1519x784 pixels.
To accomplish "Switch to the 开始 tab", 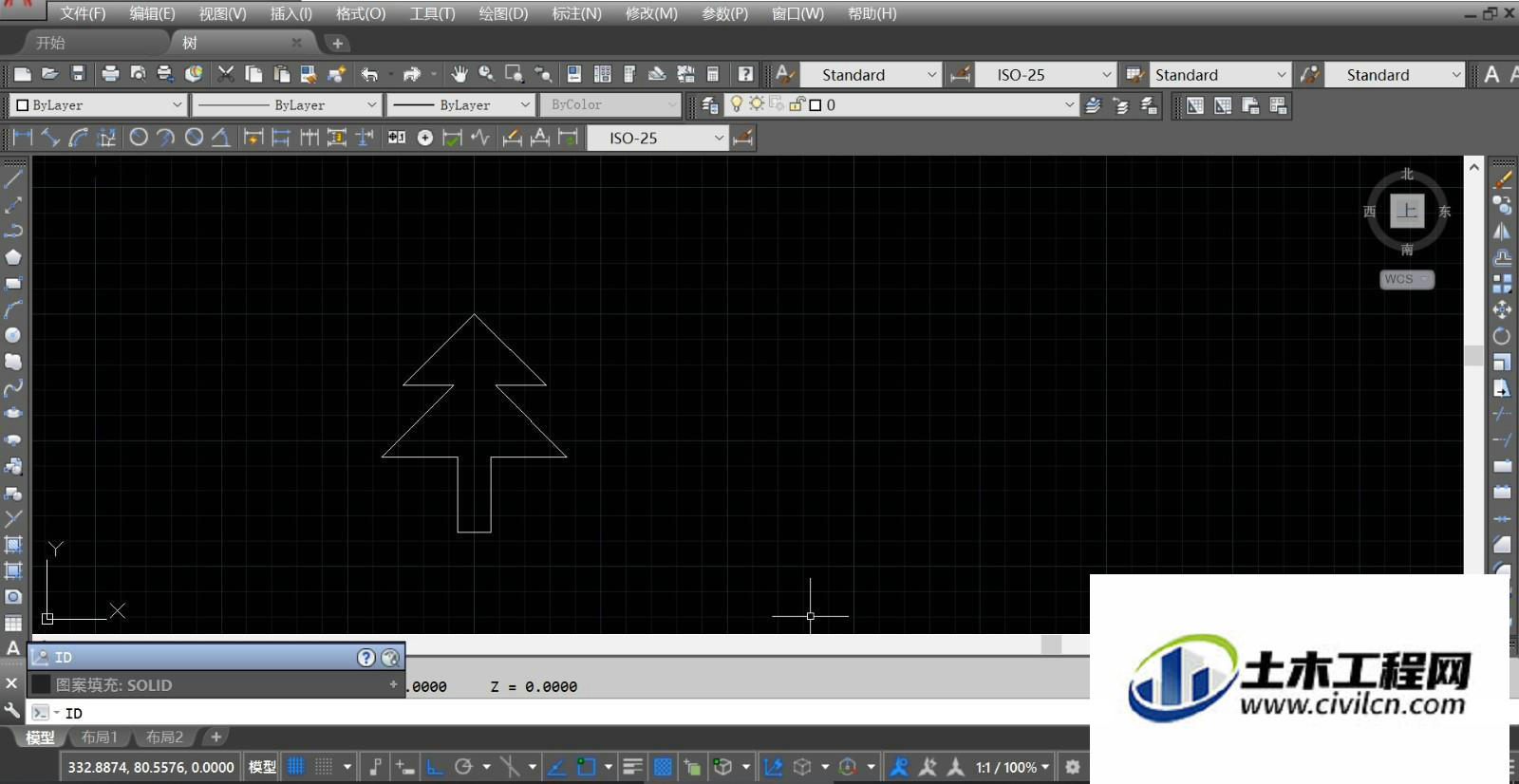I will tap(51, 43).
